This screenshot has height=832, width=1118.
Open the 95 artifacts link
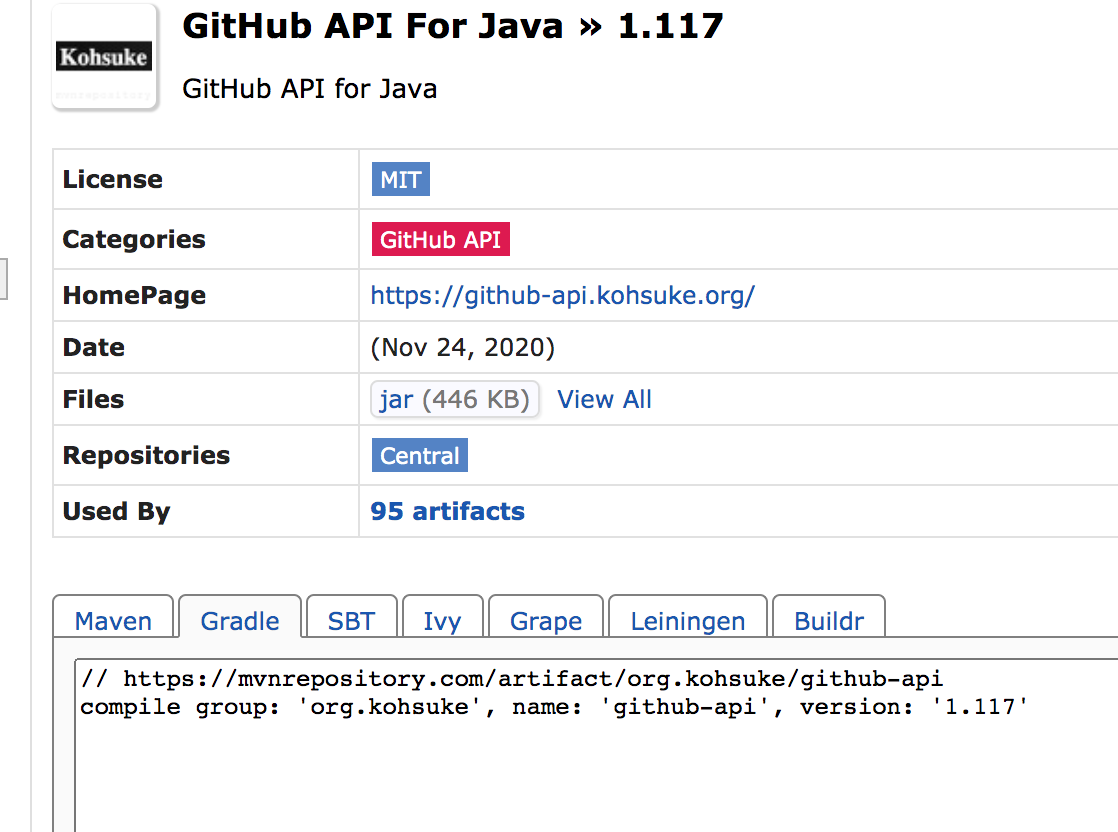click(447, 511)
